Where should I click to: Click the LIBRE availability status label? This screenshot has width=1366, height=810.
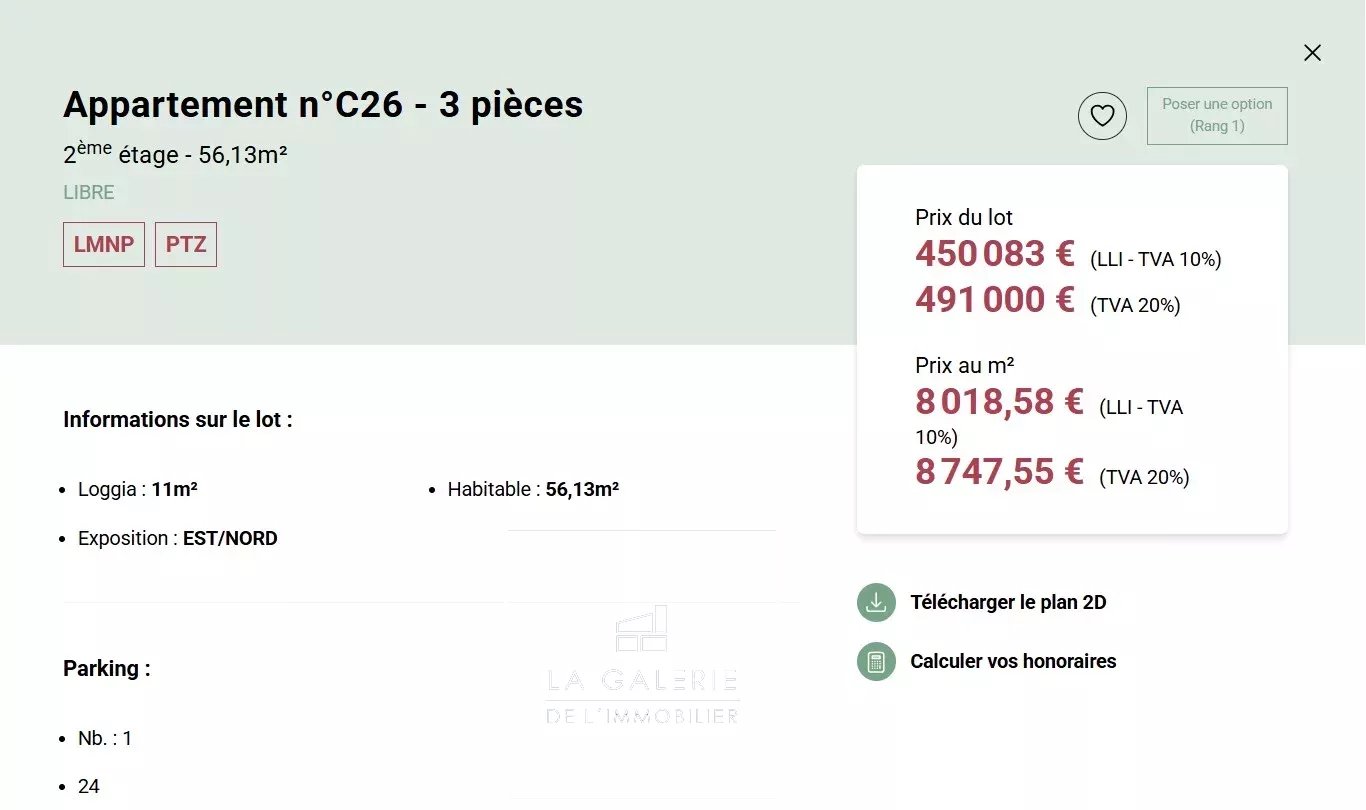pos(89,192)
